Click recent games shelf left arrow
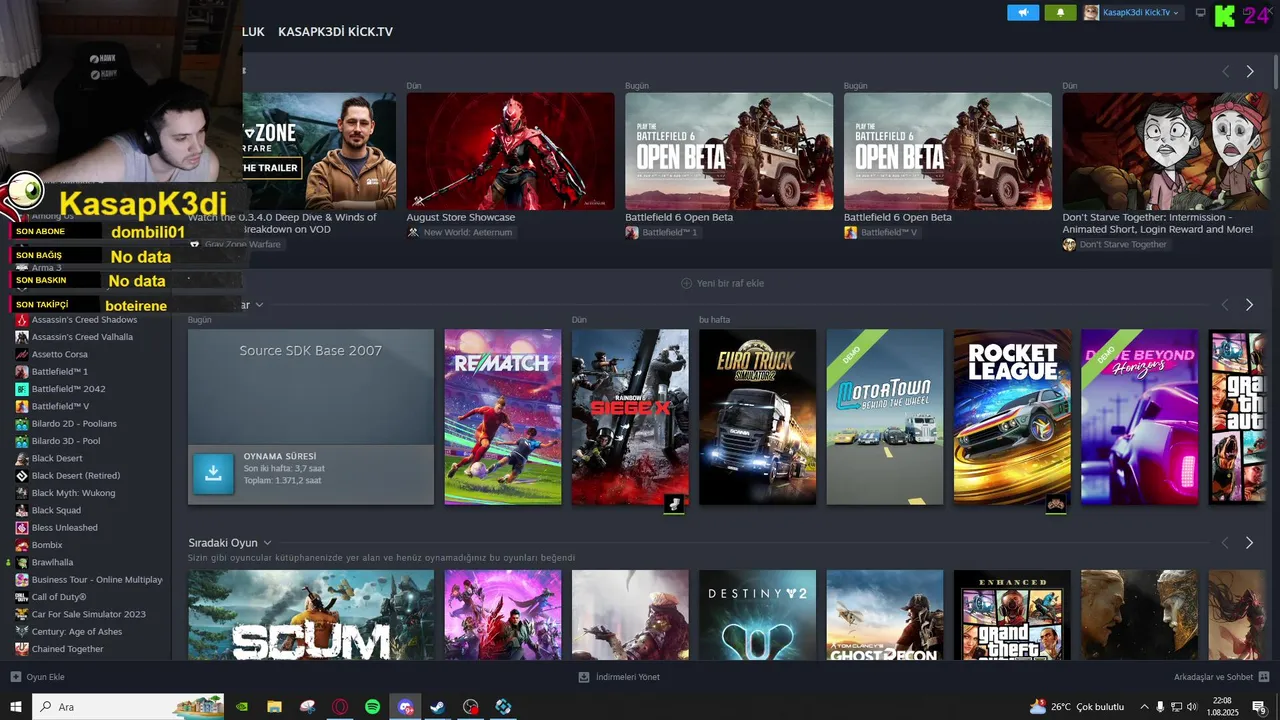 click(x=1225, y=304)
